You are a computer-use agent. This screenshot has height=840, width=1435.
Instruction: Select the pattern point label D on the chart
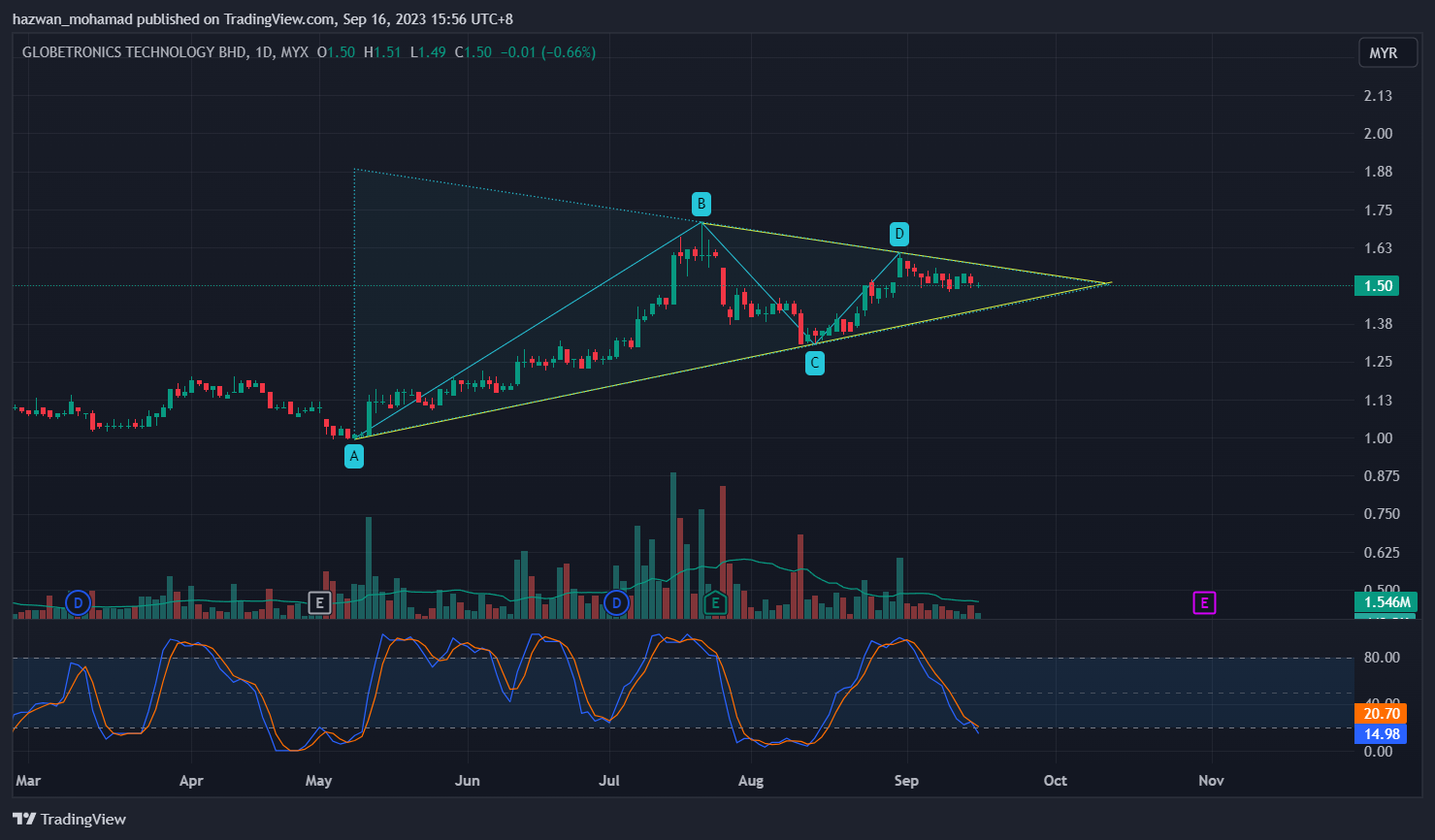pyautogui.click(x=899, y=234)
